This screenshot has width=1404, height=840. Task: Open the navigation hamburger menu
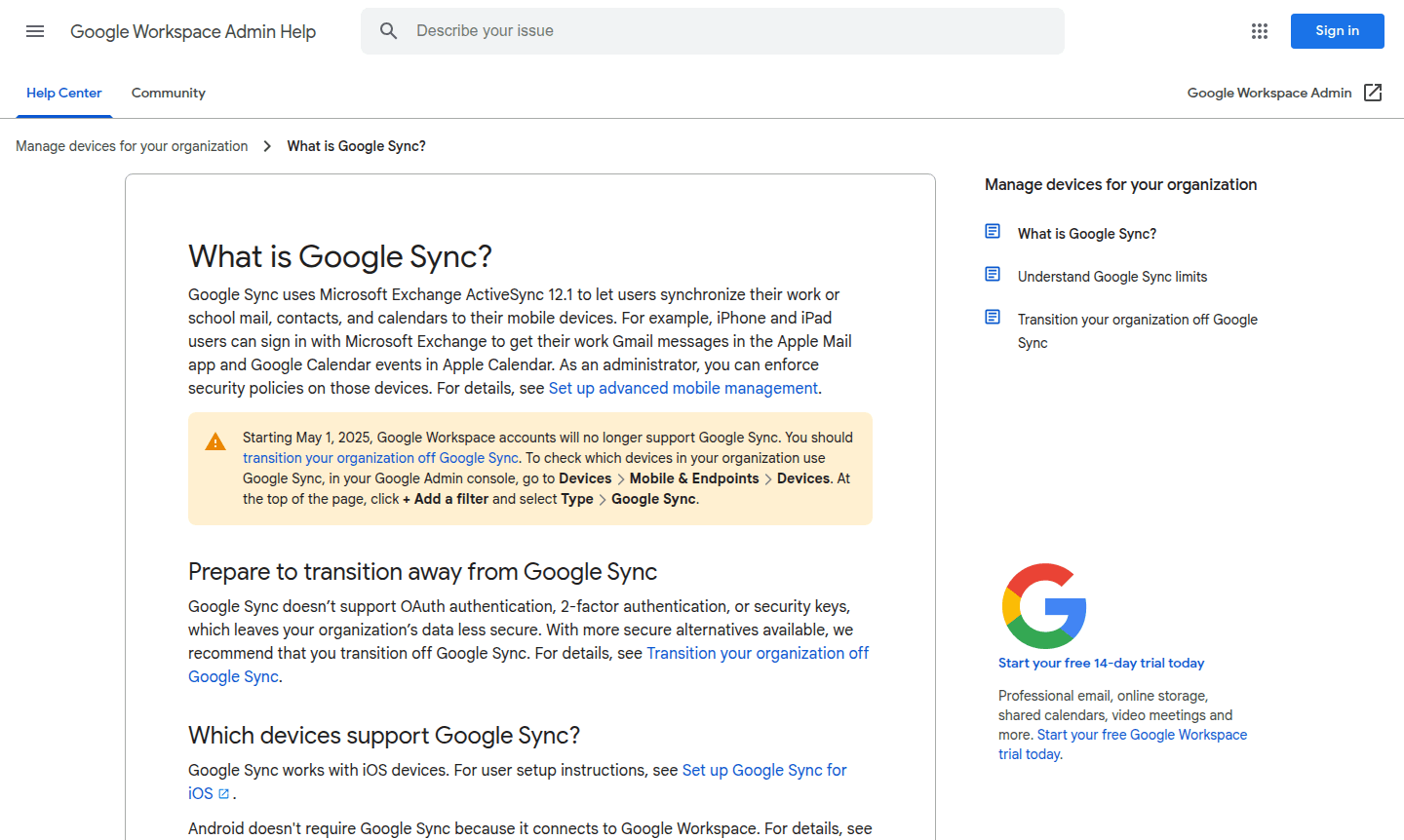(35, 31)
